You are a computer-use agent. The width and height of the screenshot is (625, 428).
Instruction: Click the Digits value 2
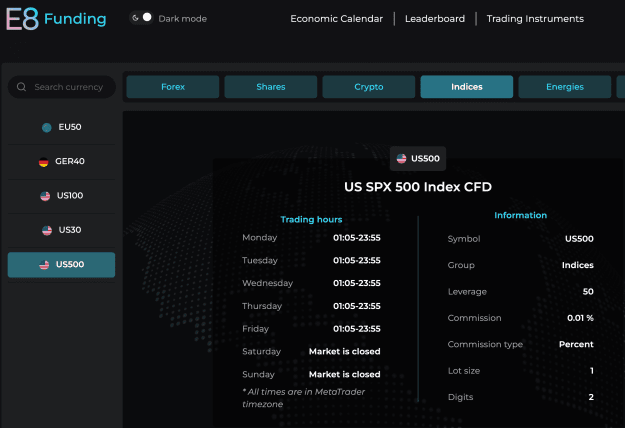tap(591, 397)
